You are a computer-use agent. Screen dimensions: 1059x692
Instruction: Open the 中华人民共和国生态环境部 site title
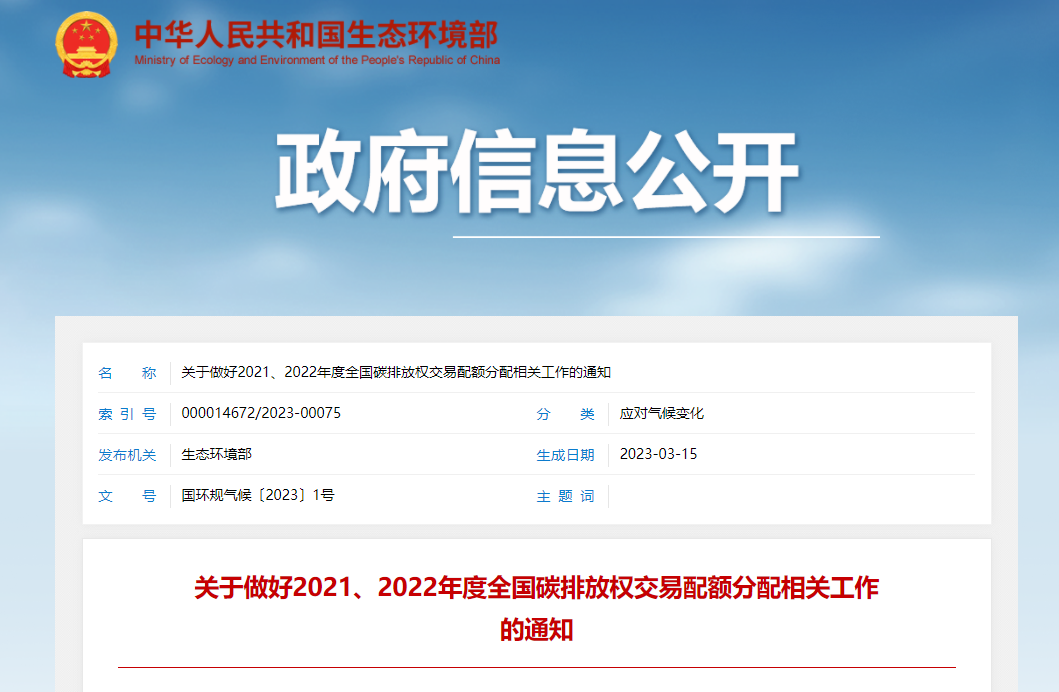pyautogui.click(x=316, y=34)
